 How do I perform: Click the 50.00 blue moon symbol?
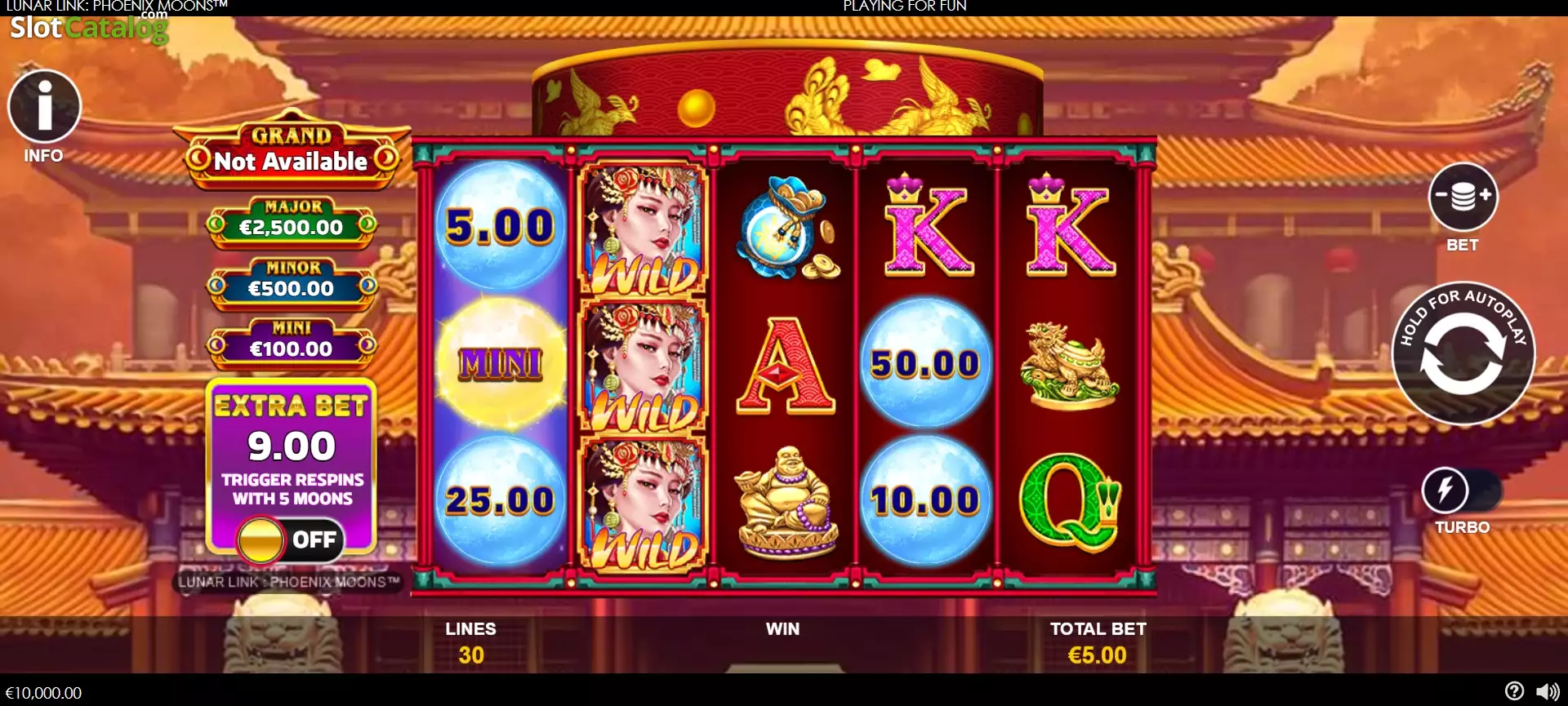[925, 363]
